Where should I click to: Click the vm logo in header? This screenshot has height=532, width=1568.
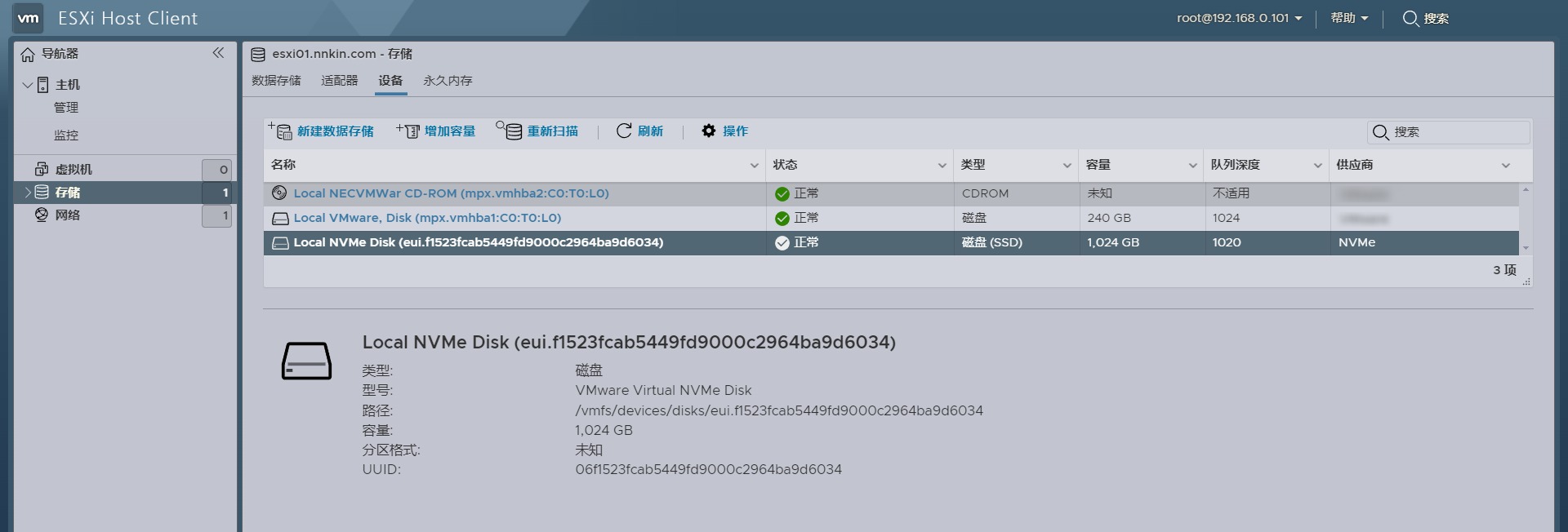pos(29,18)
